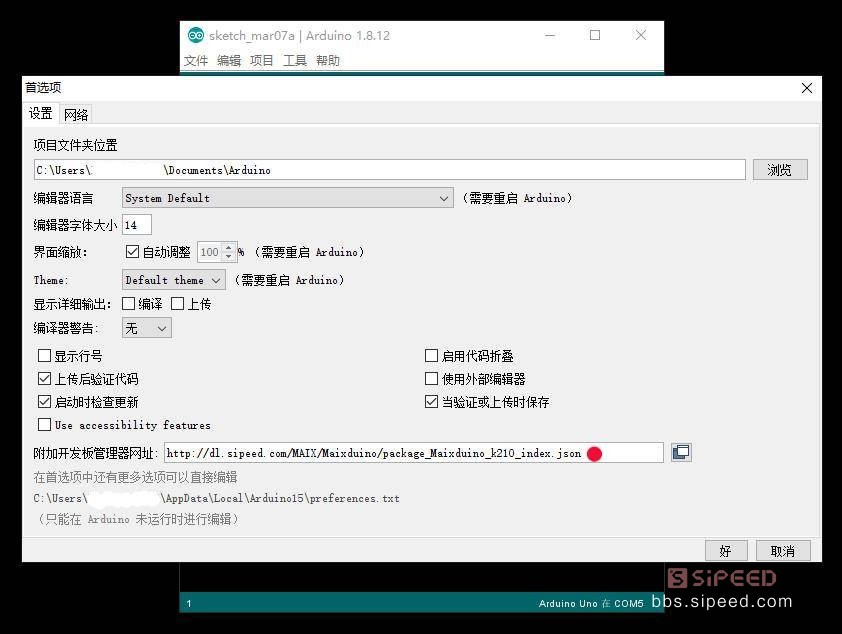Click the sketchbook location path field
This screenshot has height=634, width=842.
(x=390, y=170)
